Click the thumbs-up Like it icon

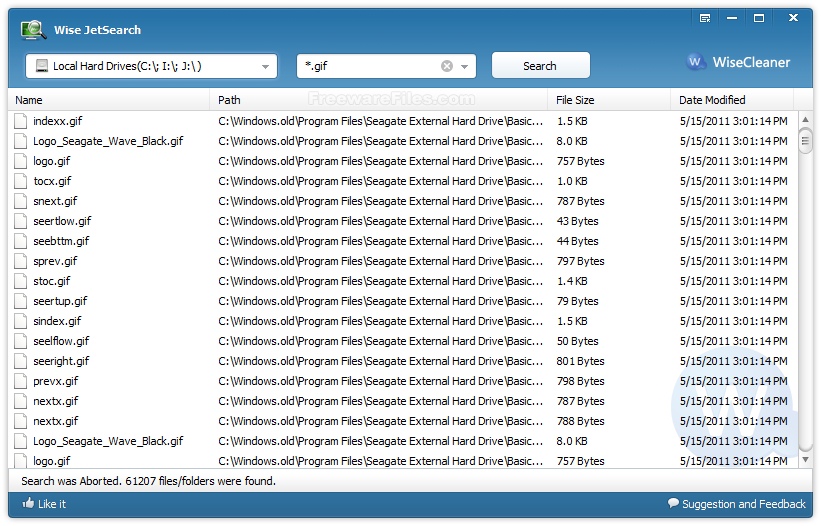28,503
